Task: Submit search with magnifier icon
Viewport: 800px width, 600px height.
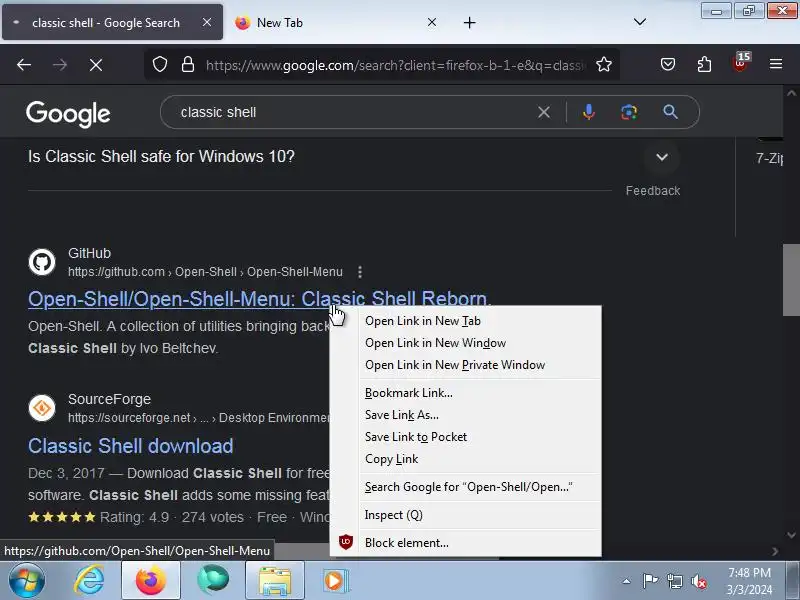Action: pyautogui.click(x=670, y=112)
